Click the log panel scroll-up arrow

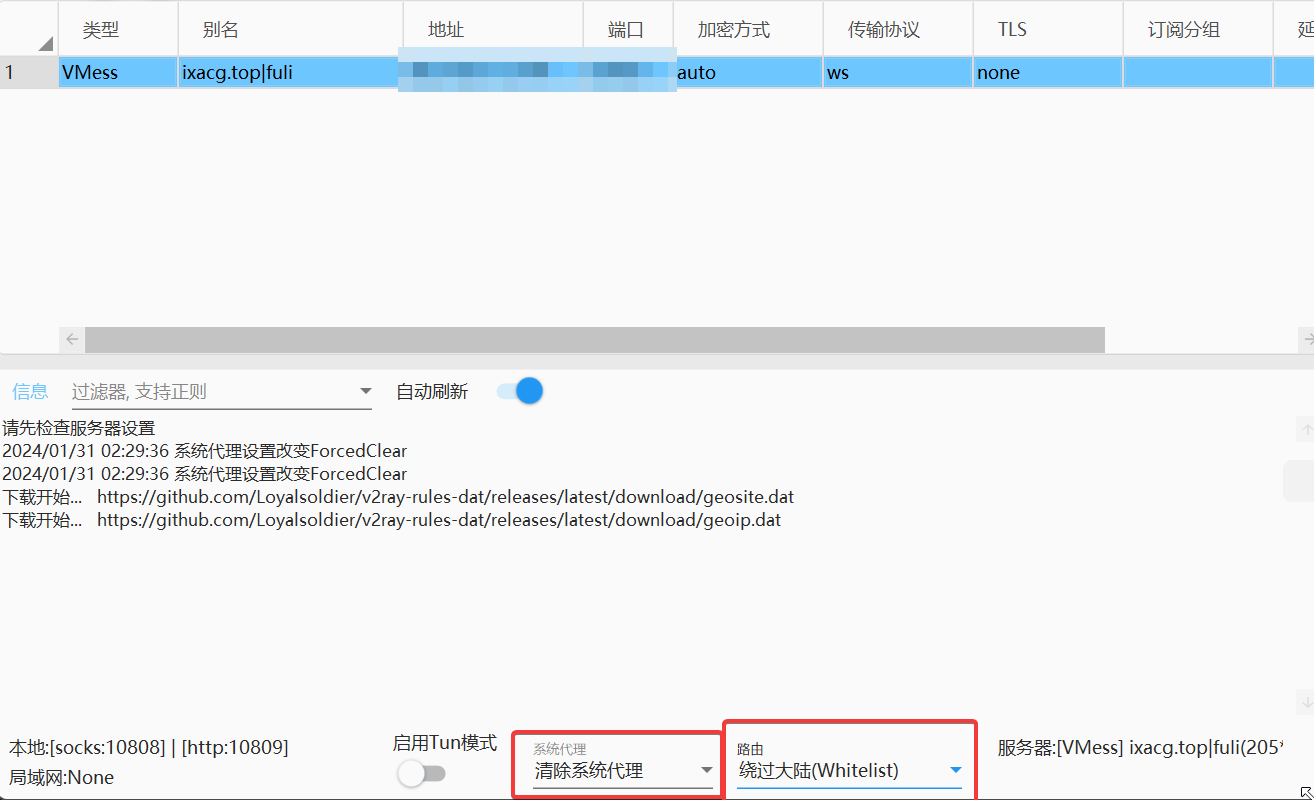(x=1305, y=429)
